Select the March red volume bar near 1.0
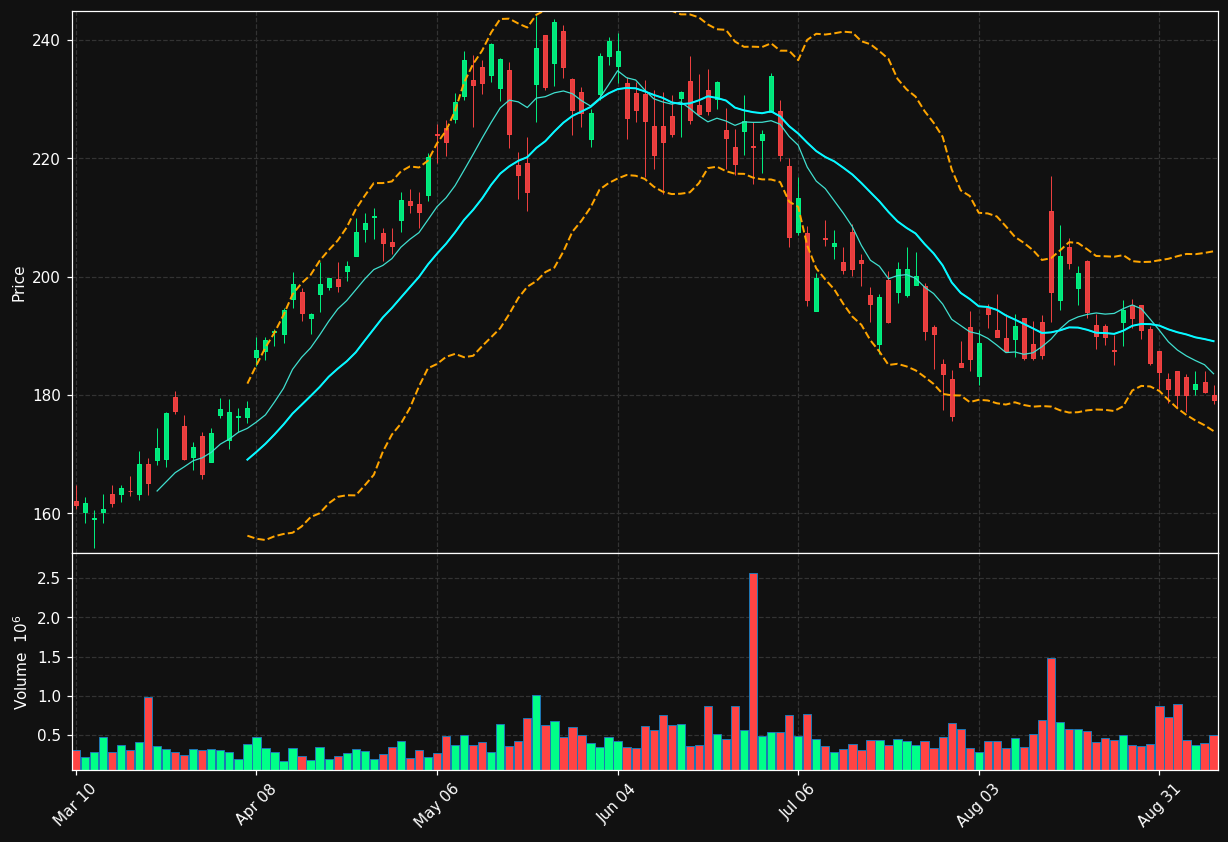The height and width of the screenshot is (842, 1228). point(148,733)
